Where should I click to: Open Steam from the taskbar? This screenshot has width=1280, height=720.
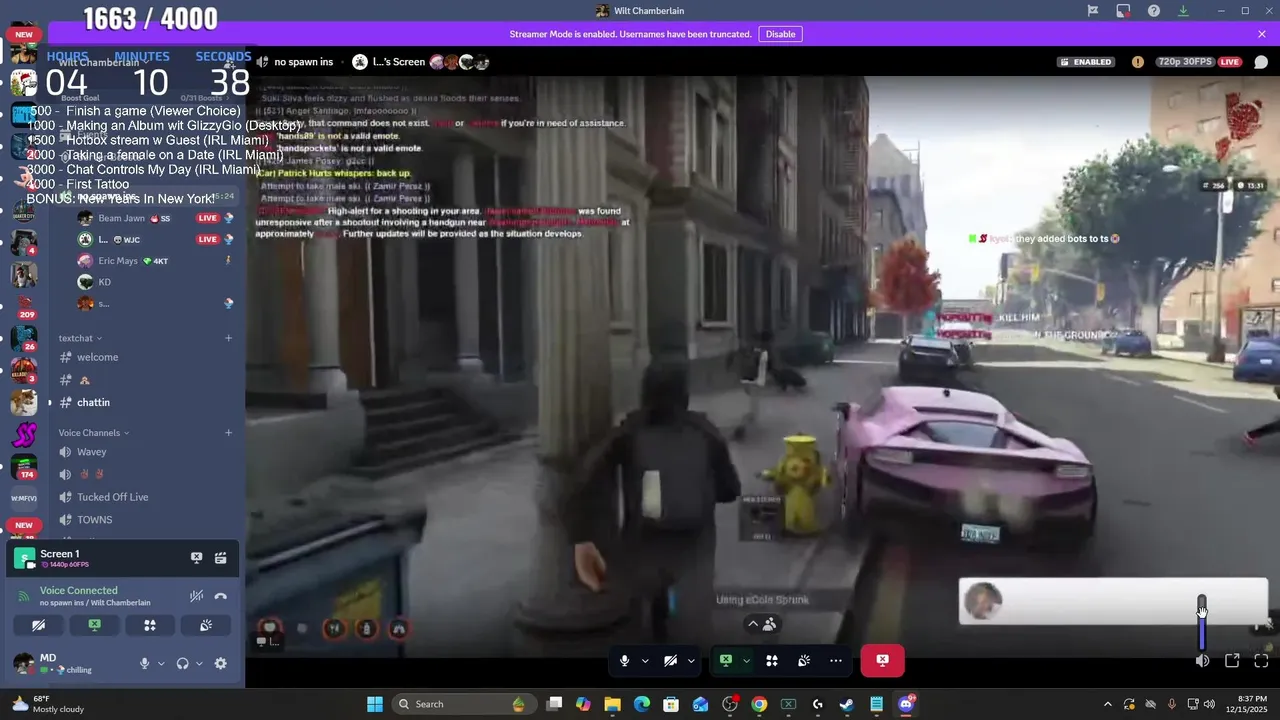pos(847,704)
